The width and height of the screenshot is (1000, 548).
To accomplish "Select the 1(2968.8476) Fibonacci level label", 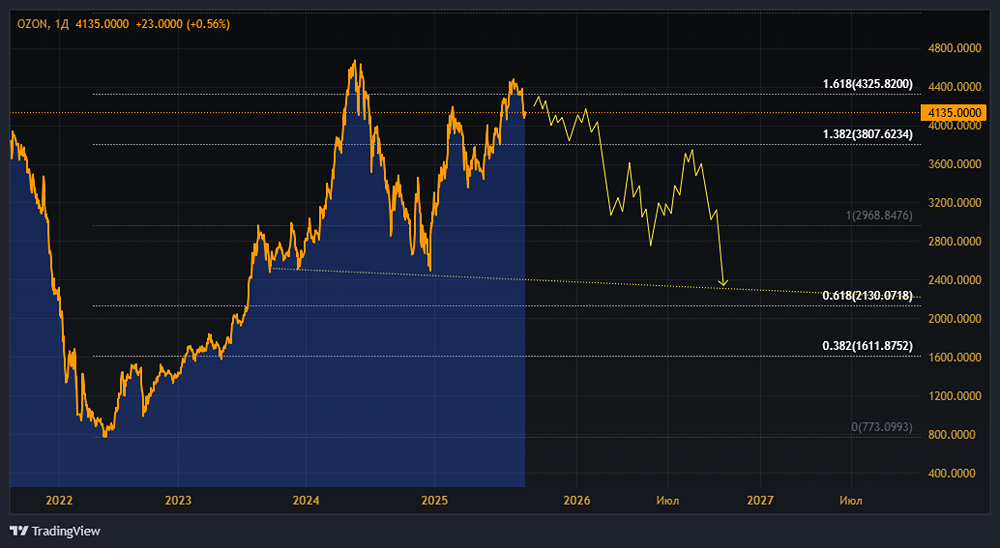I will click(x=879, y=216).
